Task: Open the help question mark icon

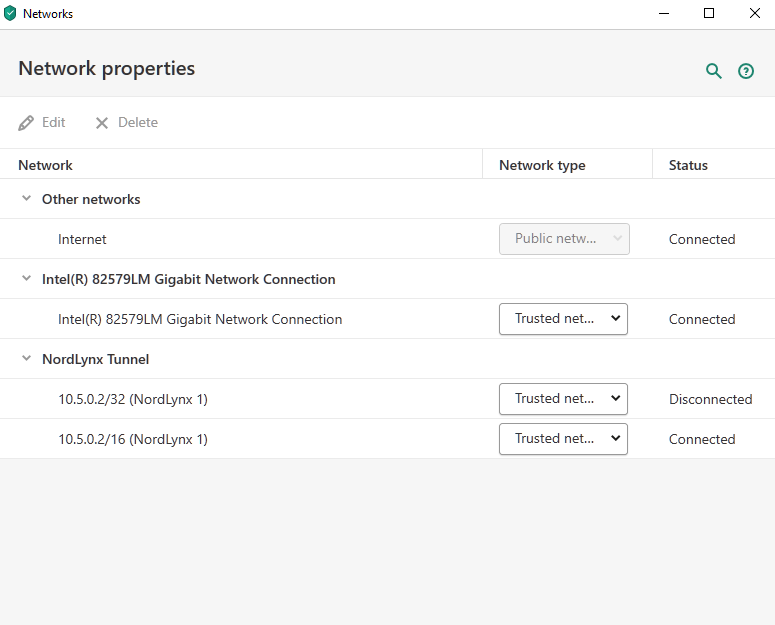Action: [x=746, y=71]
